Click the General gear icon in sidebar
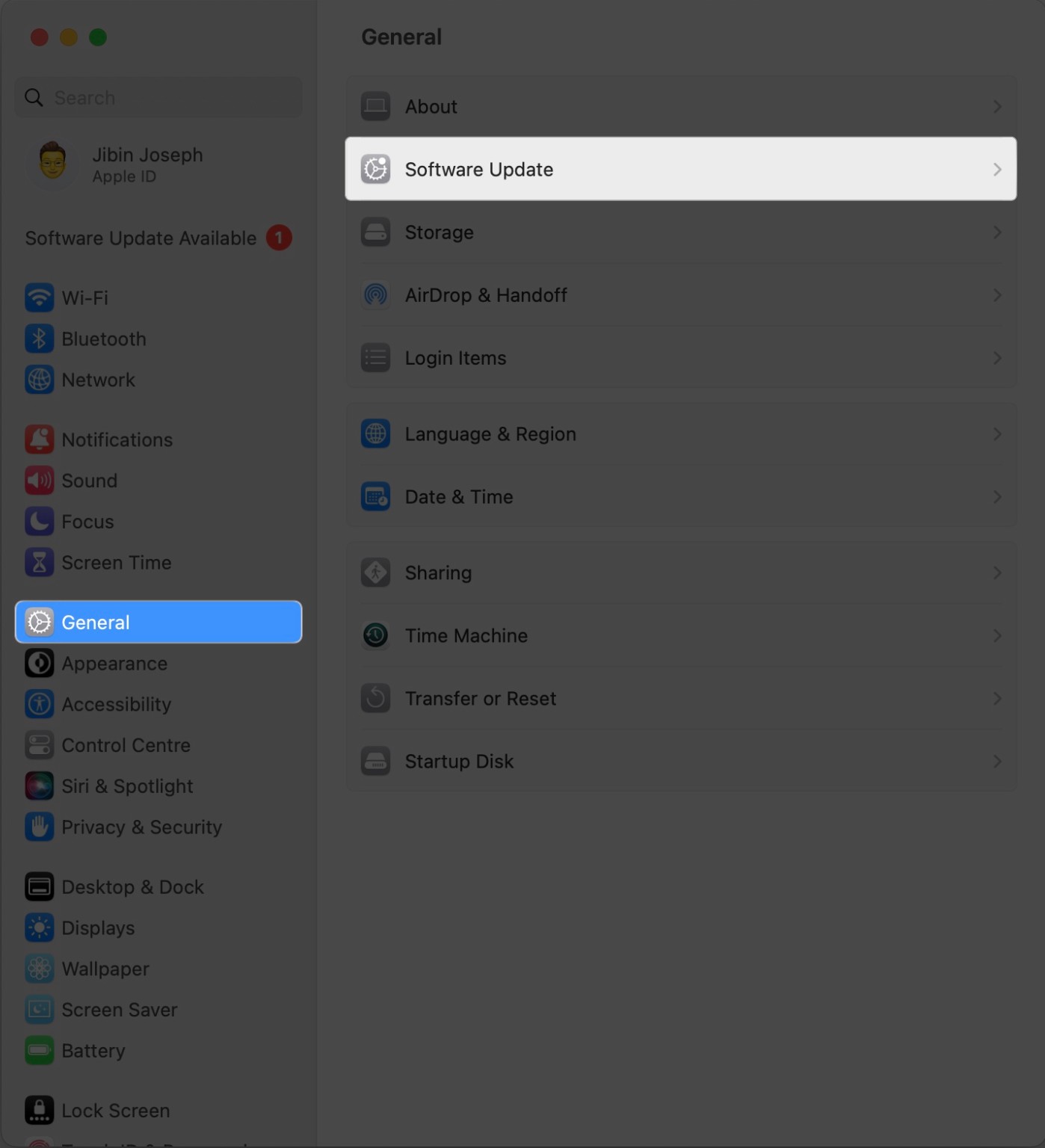 (39, 622)
